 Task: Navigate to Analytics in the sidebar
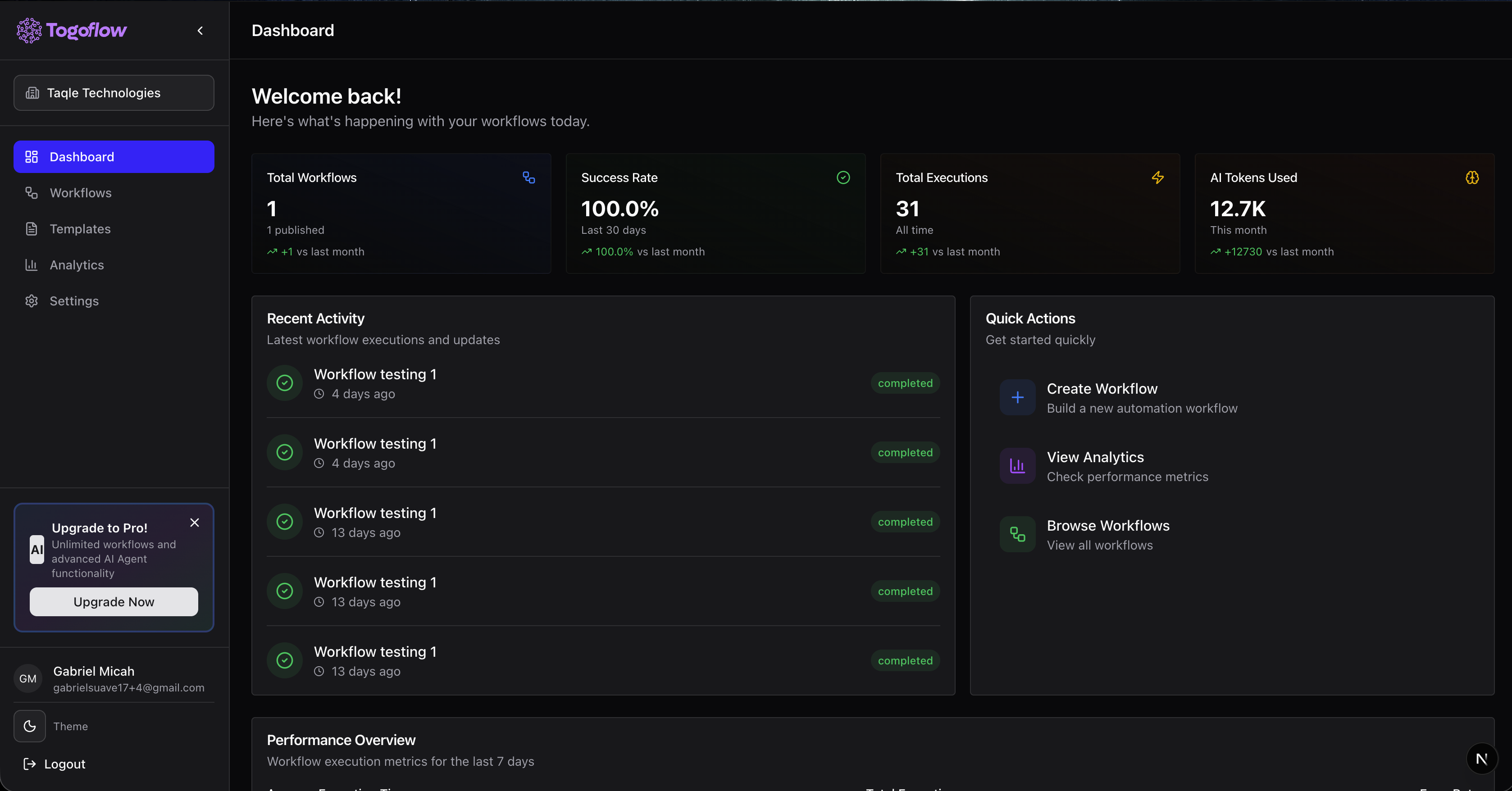[x=76, y=265]
